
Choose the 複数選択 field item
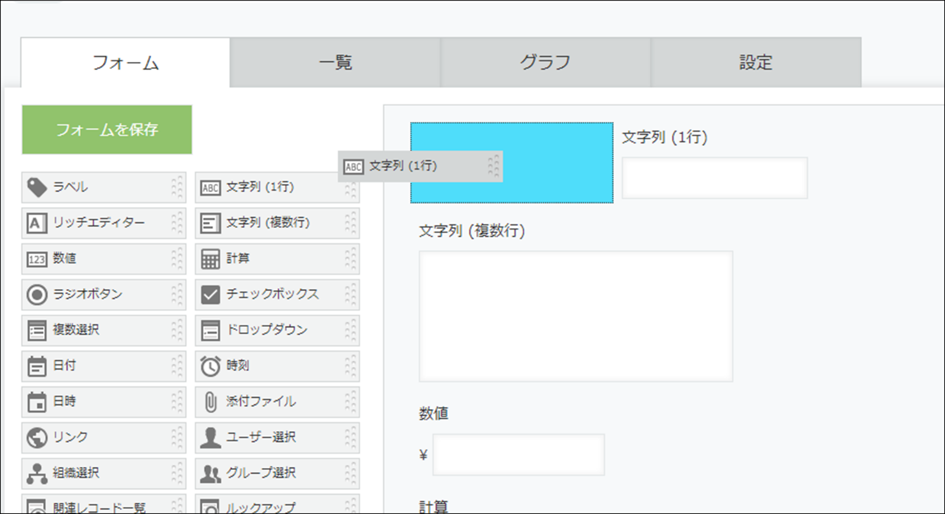click(x=95, y=330)
